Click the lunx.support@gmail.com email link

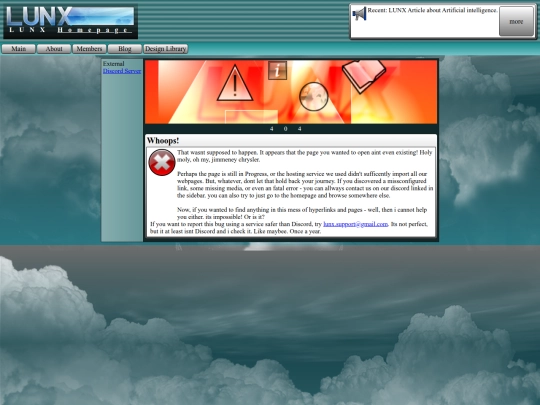coord(356,224)
